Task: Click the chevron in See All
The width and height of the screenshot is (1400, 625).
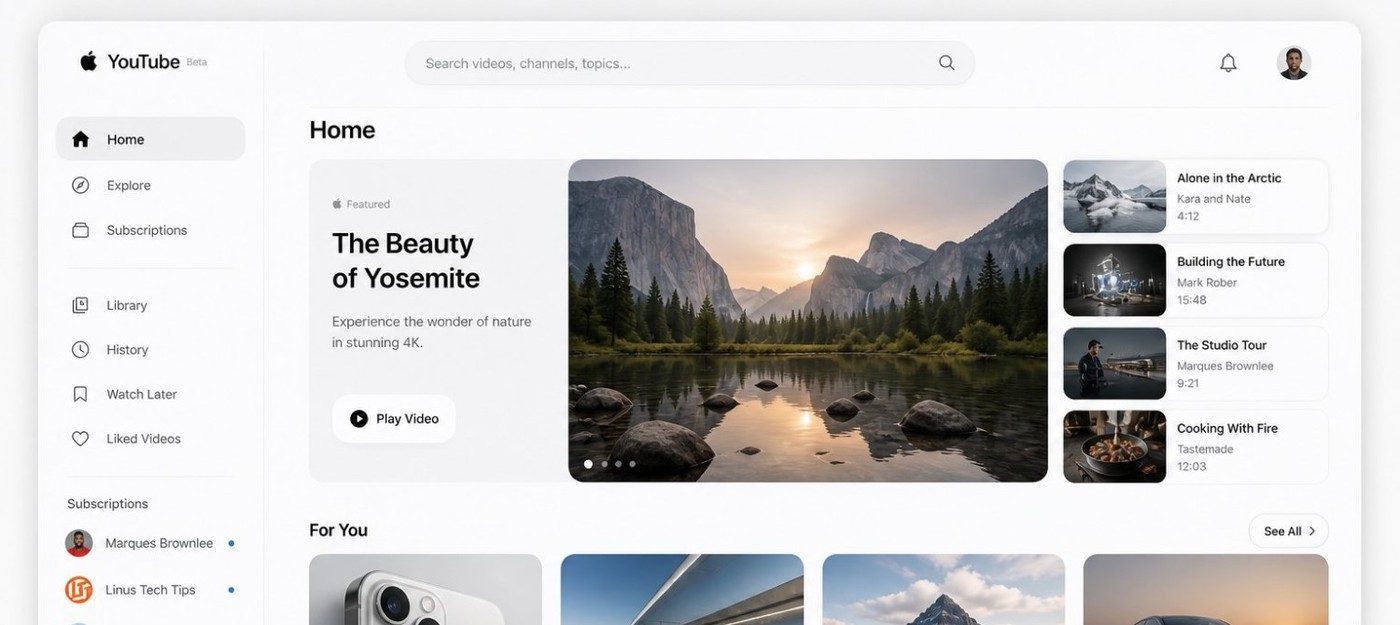Action: [1312, 531]
